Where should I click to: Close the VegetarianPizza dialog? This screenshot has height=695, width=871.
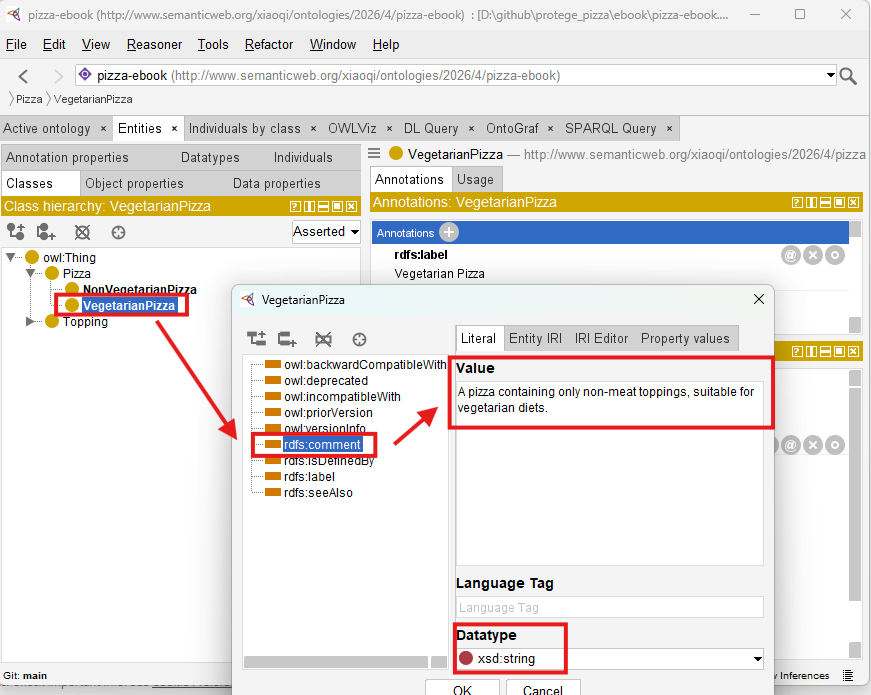click(759, 299)
